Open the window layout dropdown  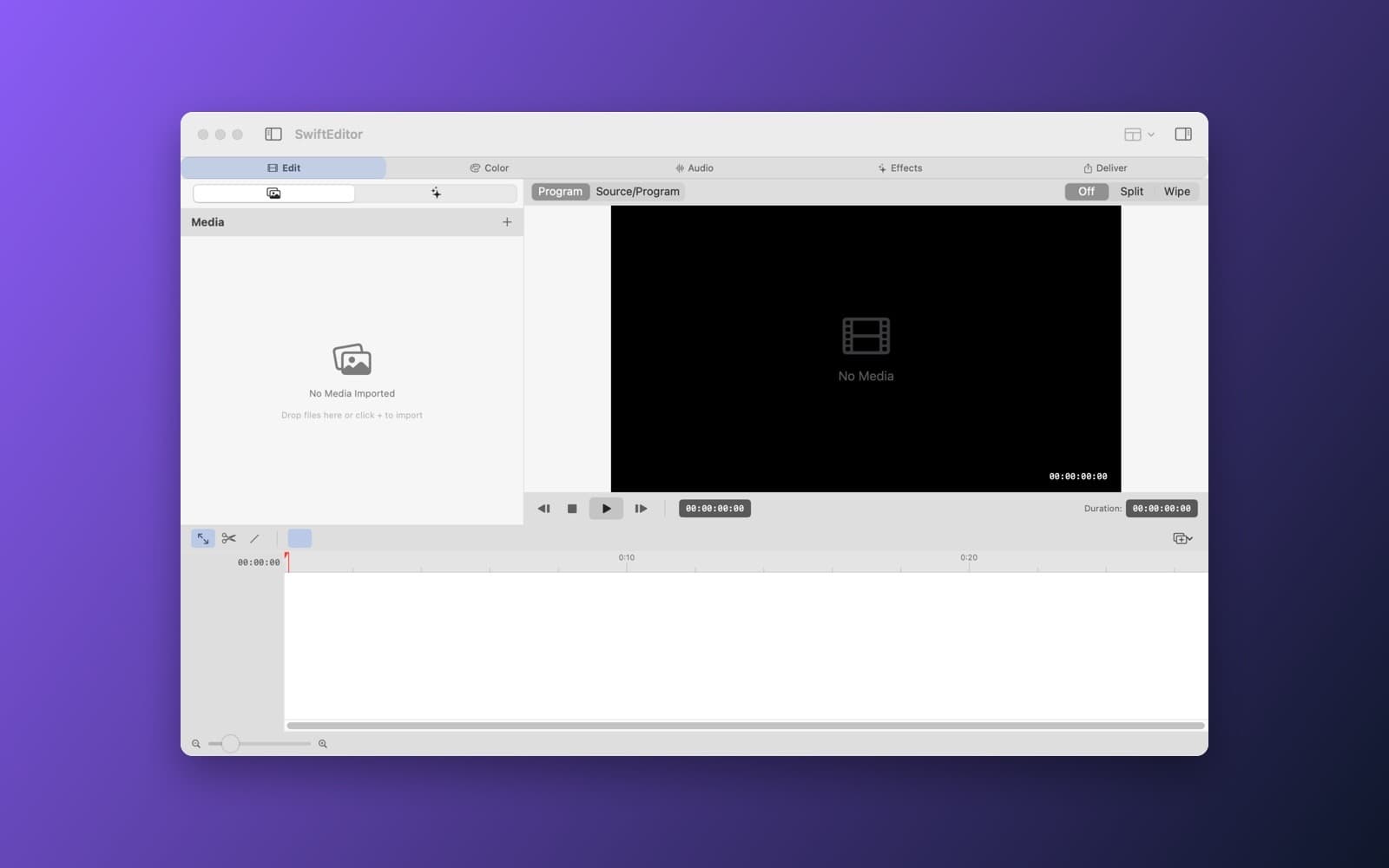(x=1139, y=134)
